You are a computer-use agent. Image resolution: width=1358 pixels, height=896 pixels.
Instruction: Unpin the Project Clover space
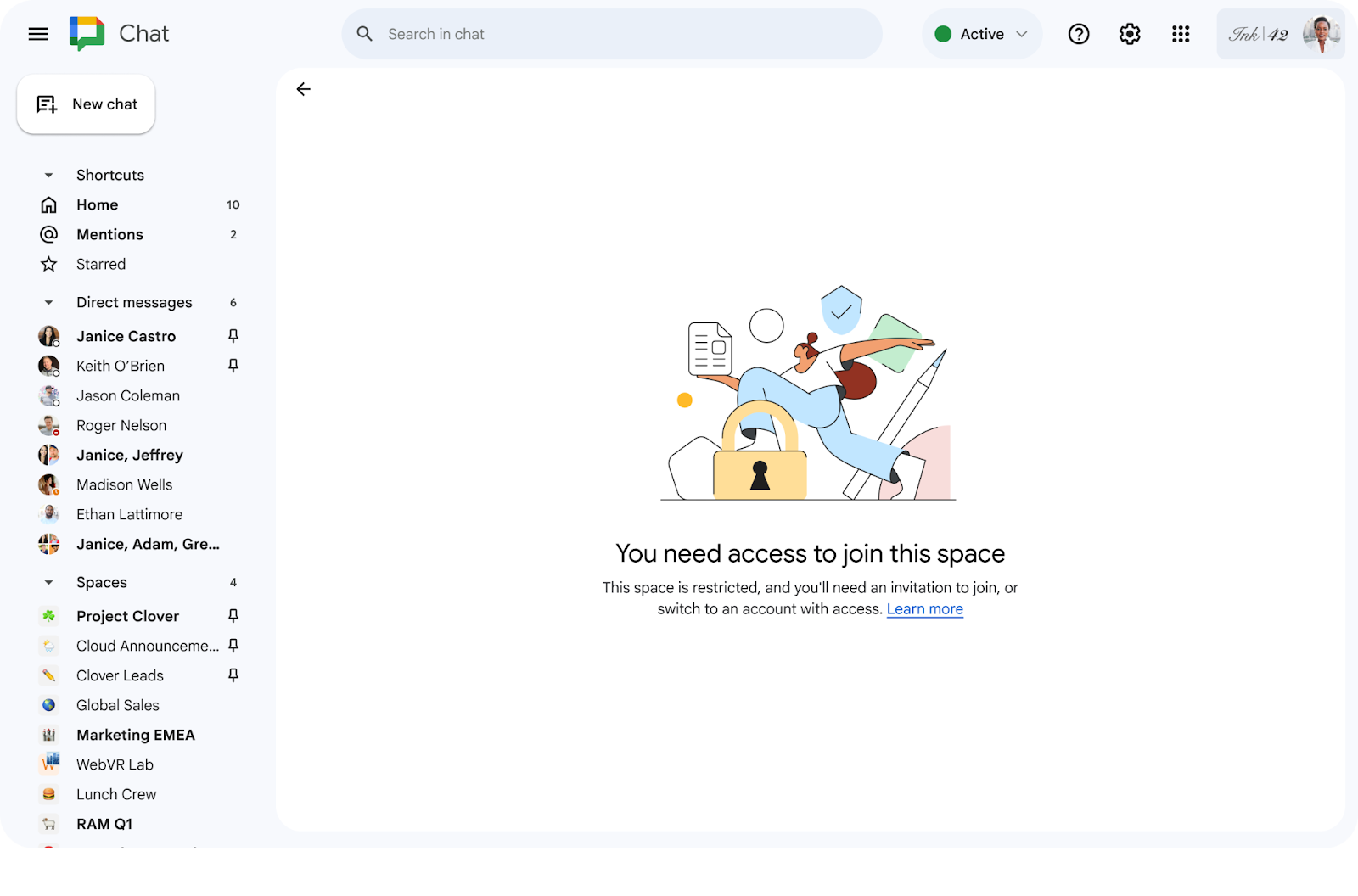pyautogui.click(x=233, y=616)
